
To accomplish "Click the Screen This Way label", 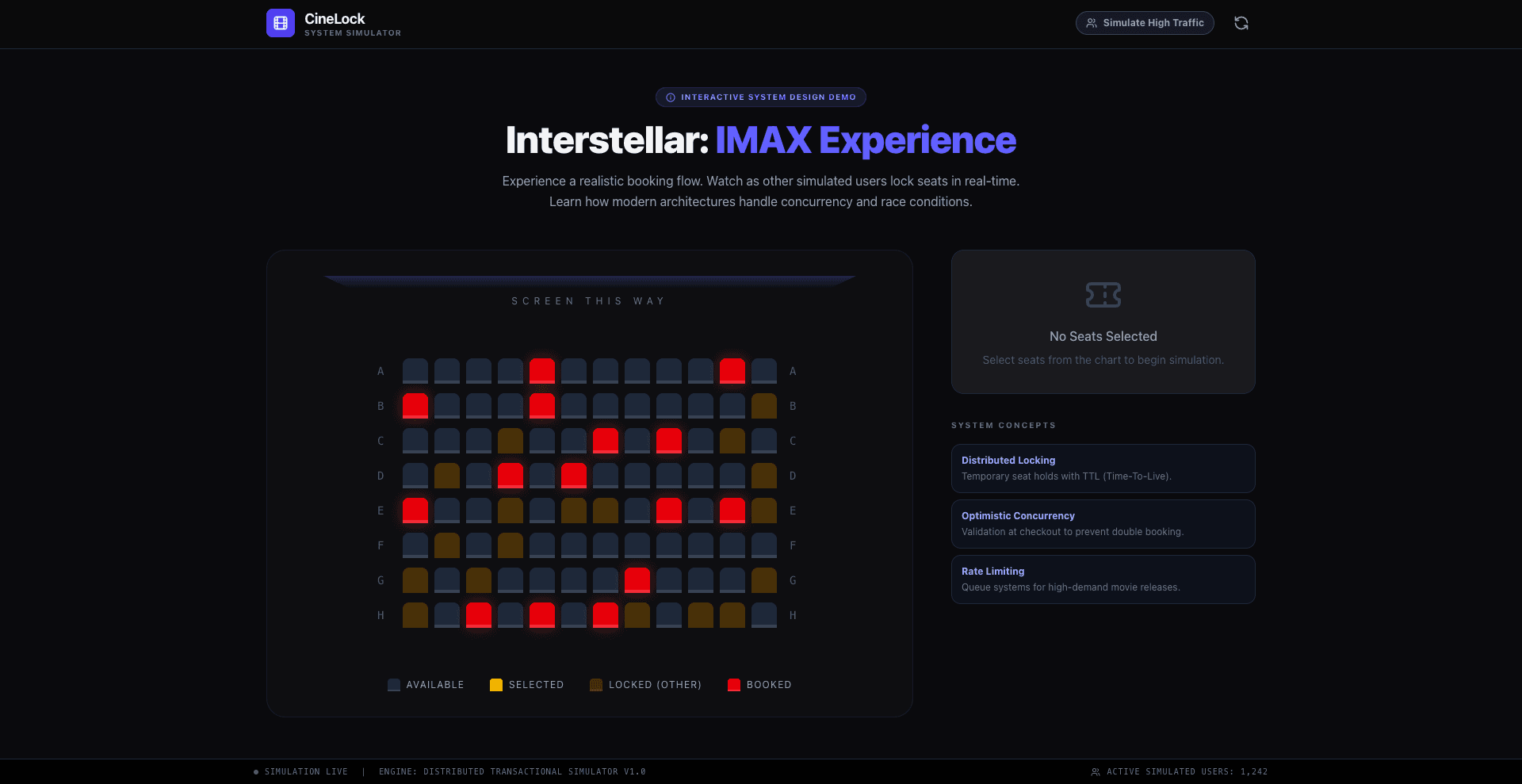I will 588,301.
